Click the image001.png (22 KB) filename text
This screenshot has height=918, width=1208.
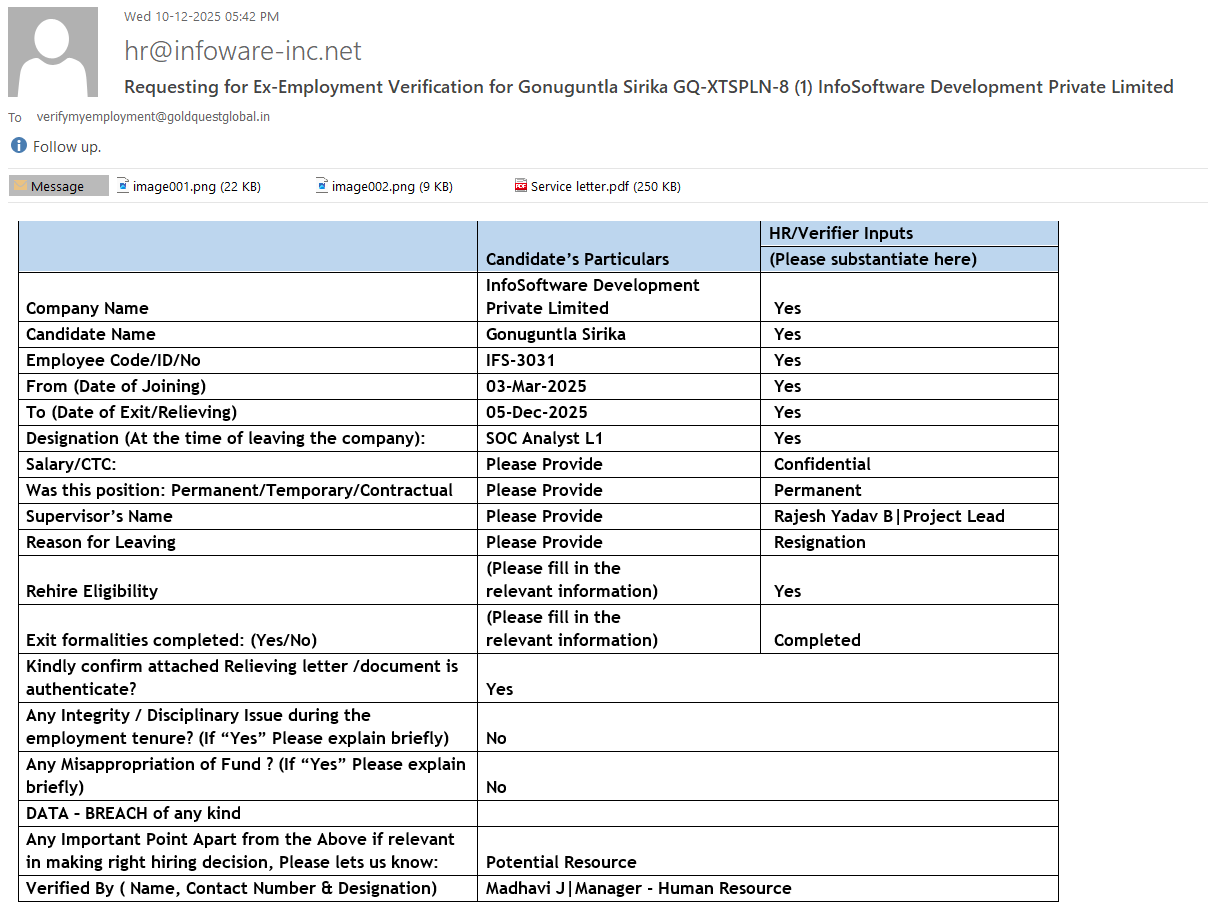tap(197, 186)
